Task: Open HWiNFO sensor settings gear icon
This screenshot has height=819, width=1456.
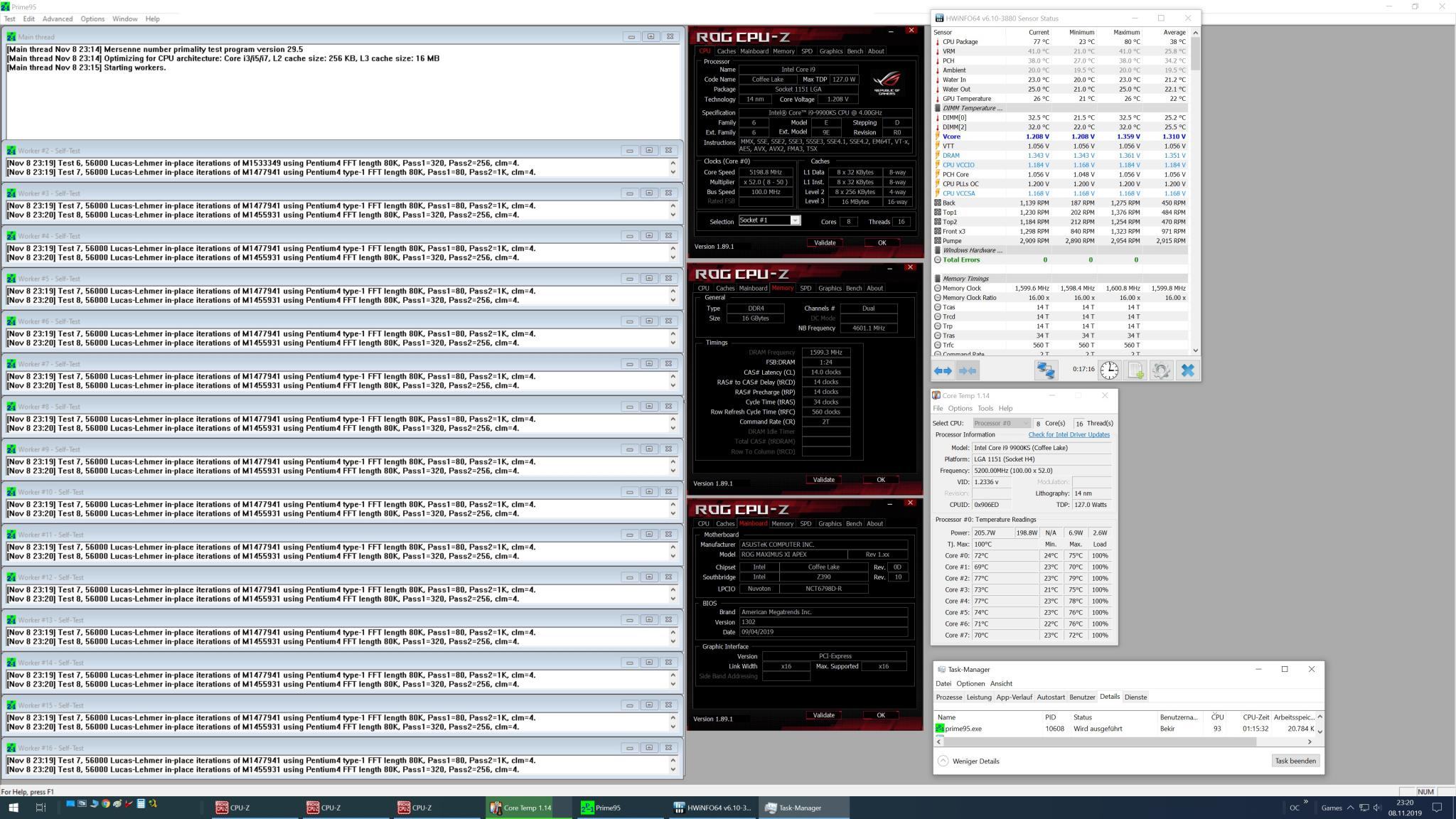Action: pos(1161,370)
